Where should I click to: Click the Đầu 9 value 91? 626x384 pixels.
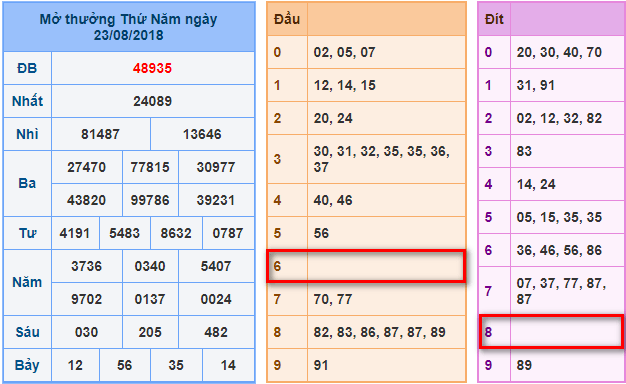(321, 365)
